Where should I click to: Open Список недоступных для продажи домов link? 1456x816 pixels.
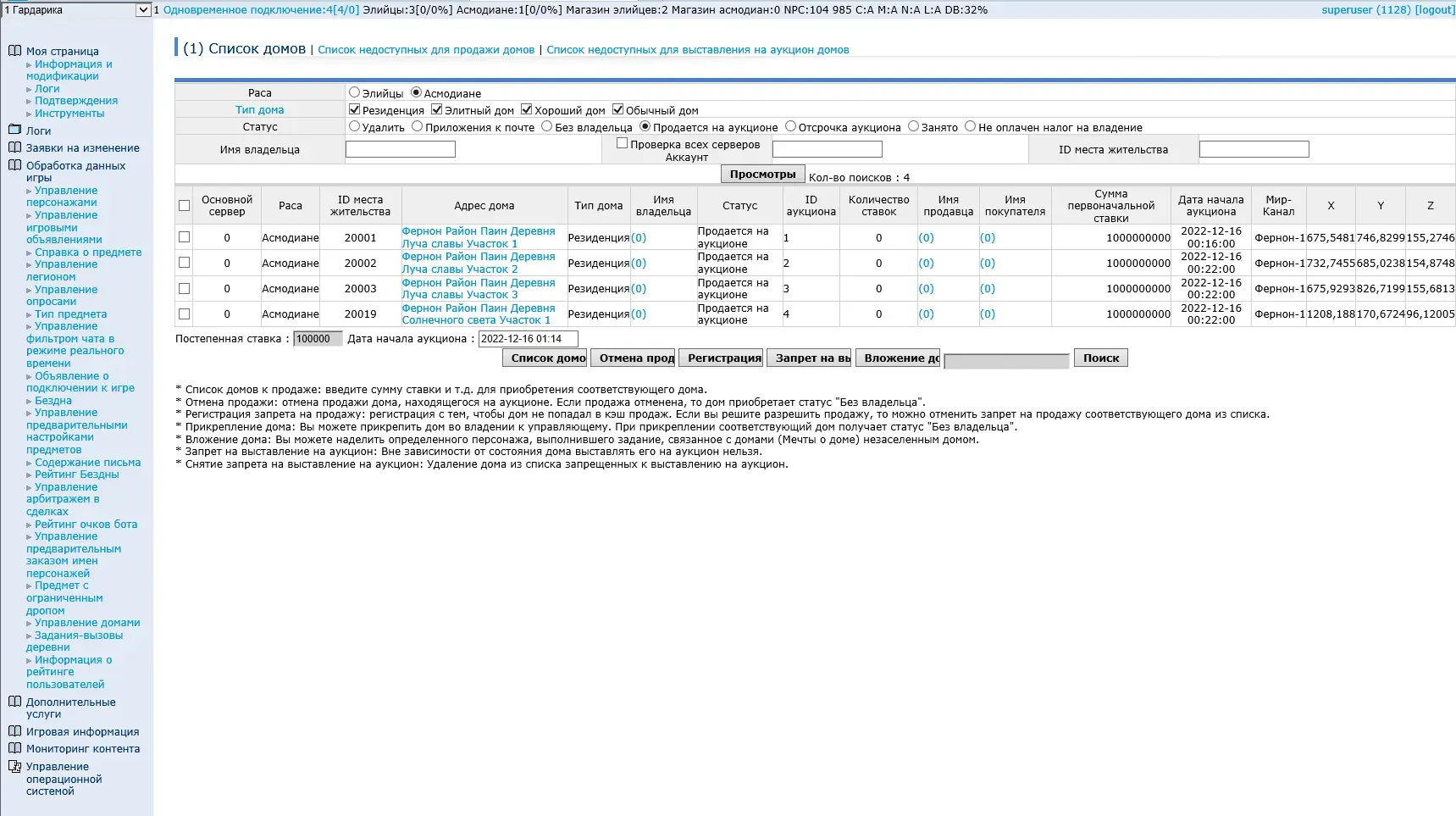click(426, 50)
